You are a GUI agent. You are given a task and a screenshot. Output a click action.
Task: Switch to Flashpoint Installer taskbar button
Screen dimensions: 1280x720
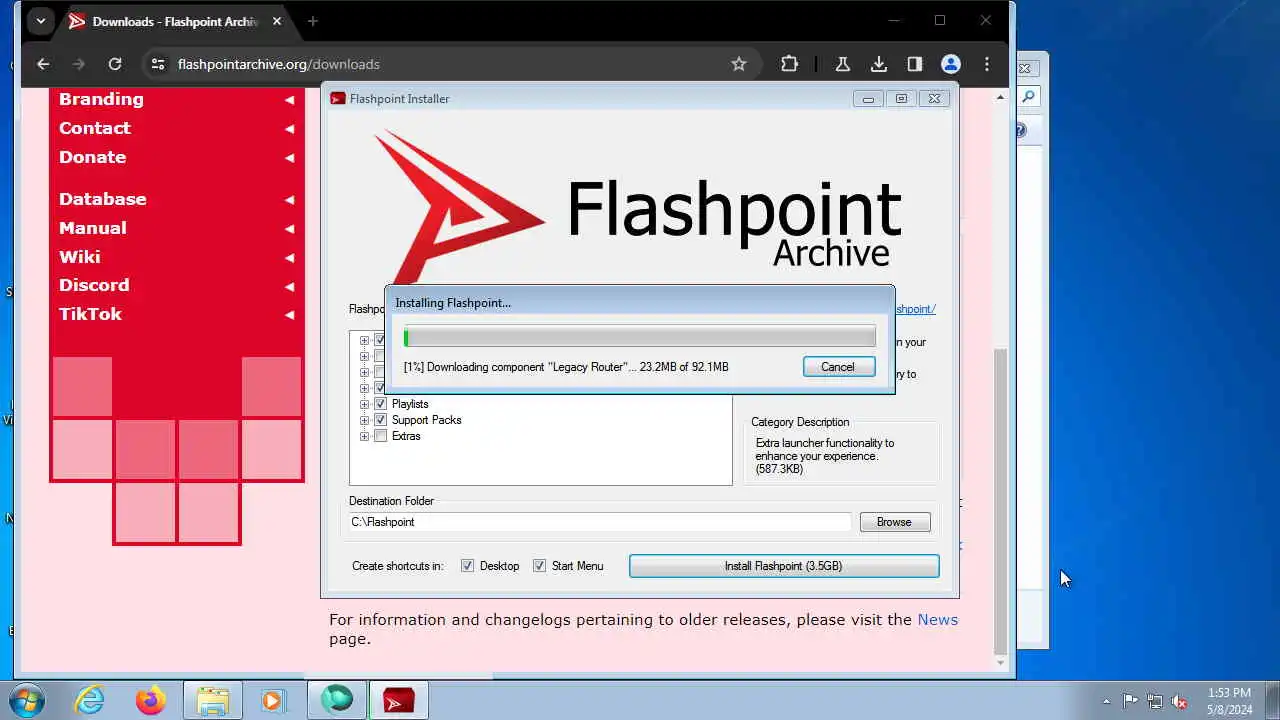pyautogui.click(x=399, y=700)
